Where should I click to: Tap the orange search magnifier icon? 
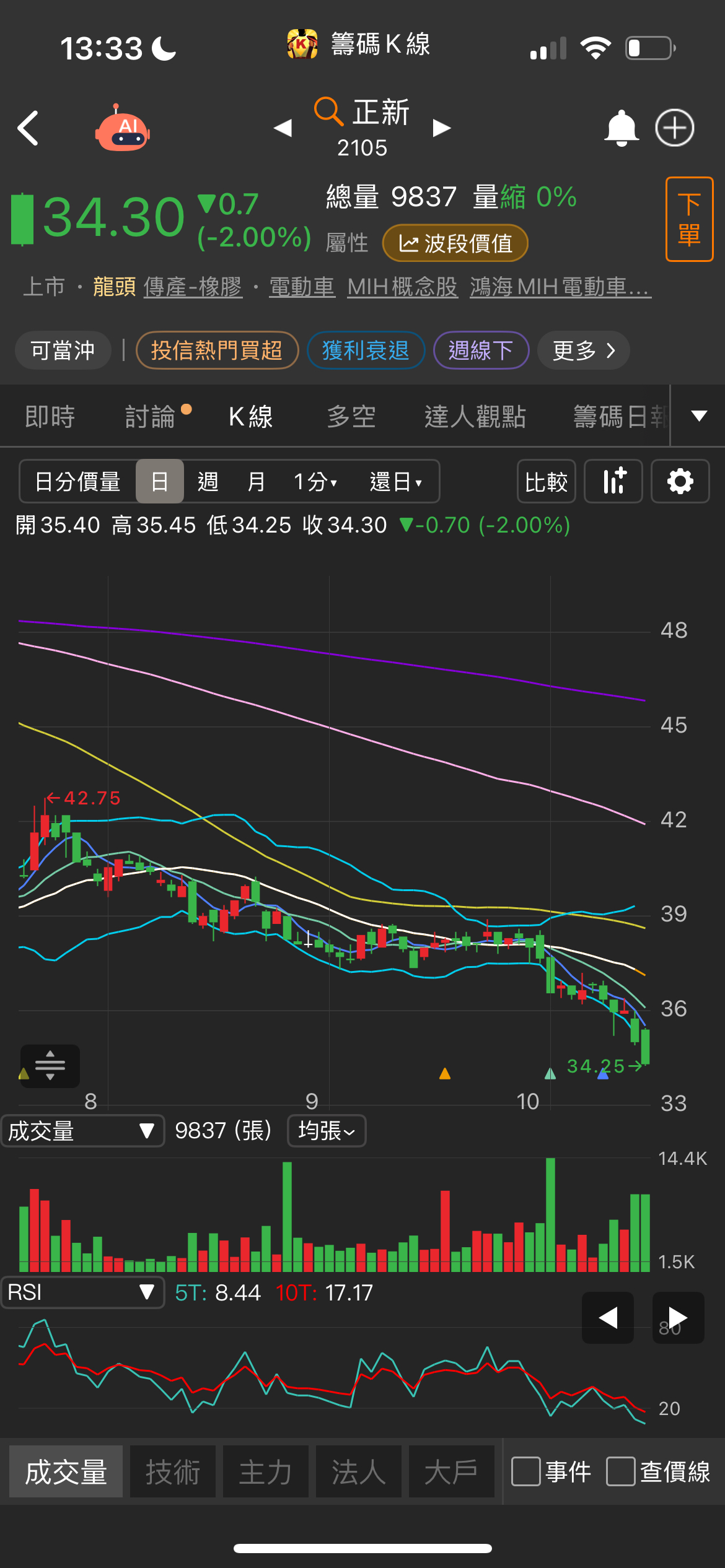[x=328, y=111]
